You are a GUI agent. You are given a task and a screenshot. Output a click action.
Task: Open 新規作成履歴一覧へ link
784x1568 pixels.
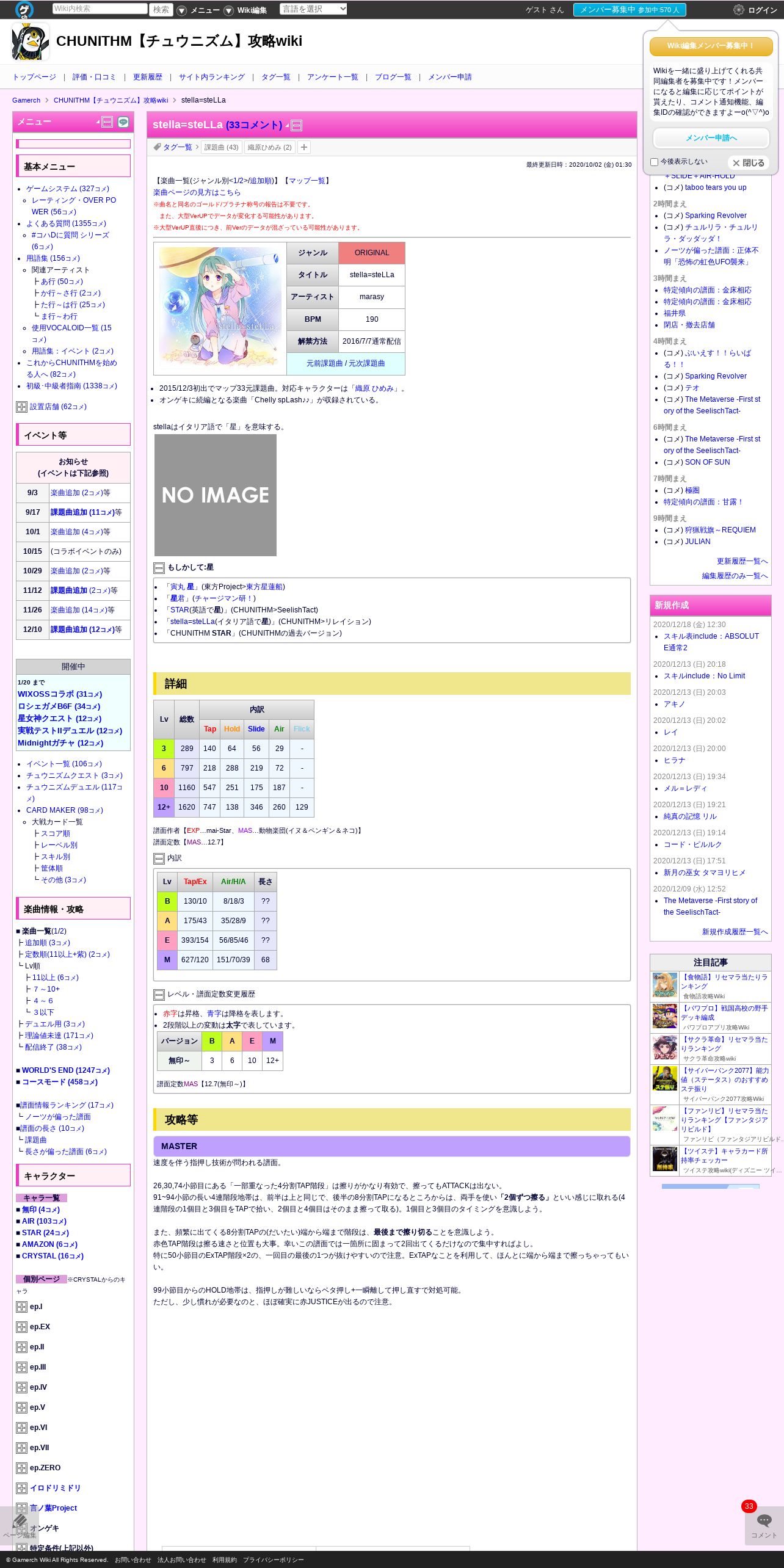(735, 932)
